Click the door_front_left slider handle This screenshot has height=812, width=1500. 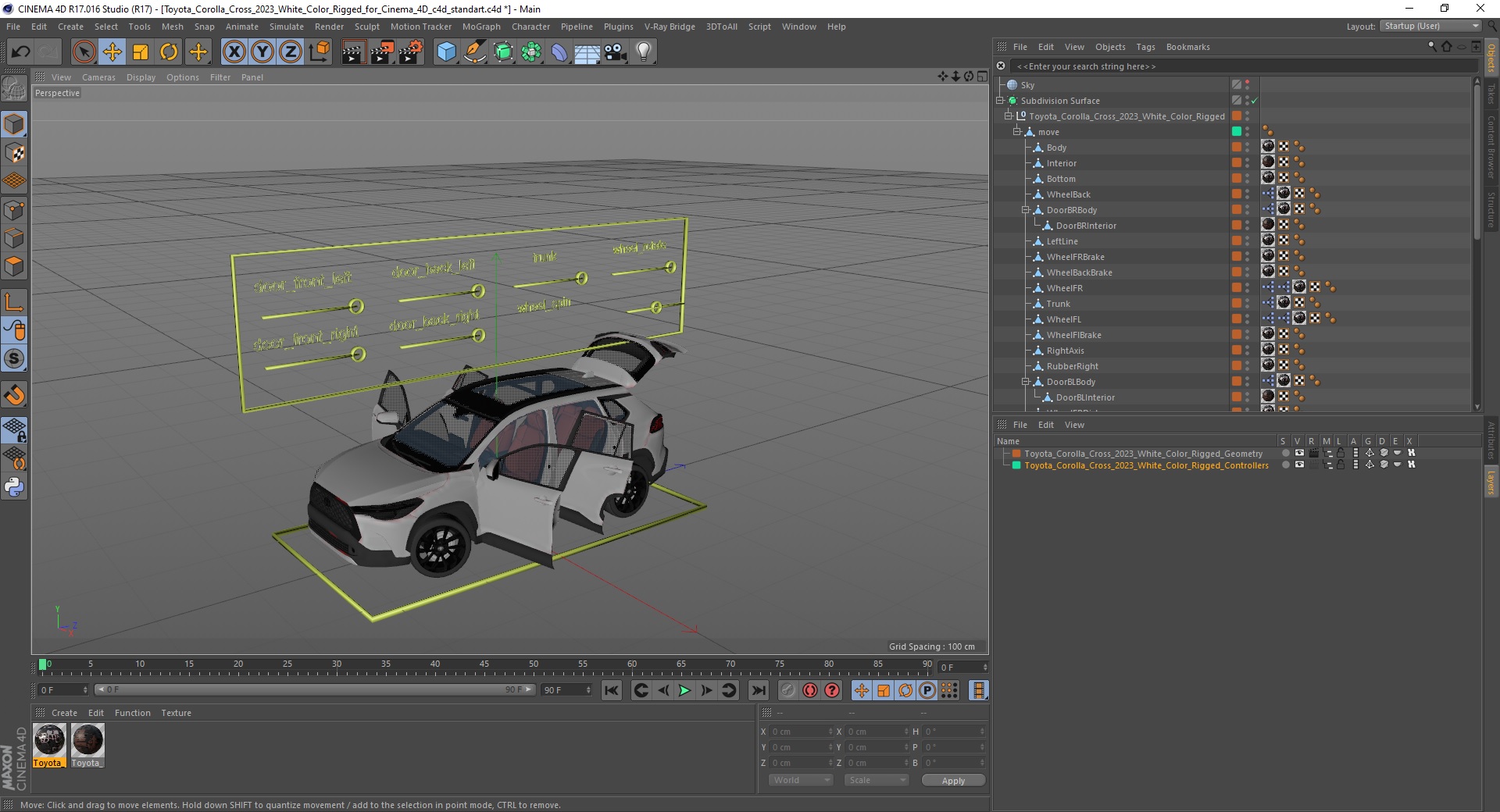pyautogui.click(x=356, y=306)
